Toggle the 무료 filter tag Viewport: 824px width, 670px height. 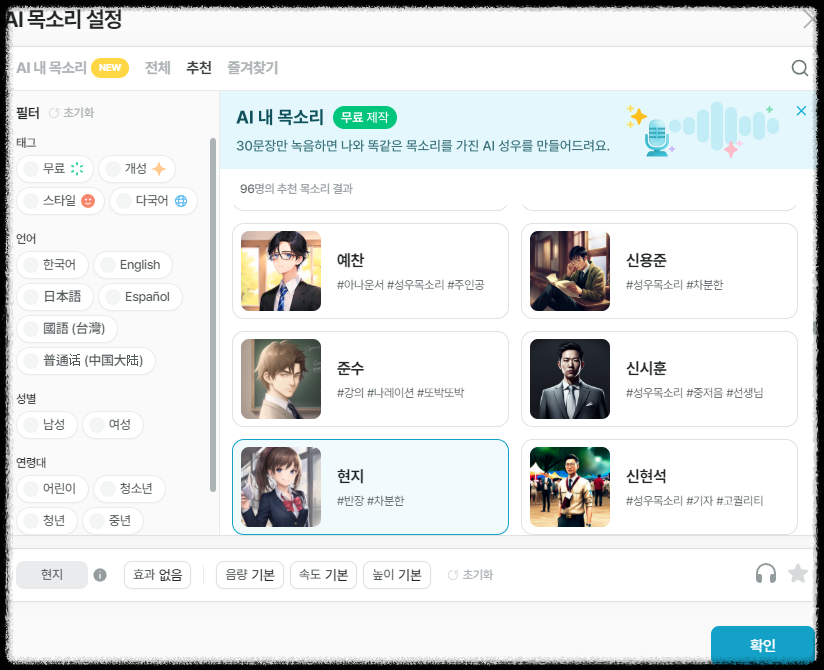(53, 169)
